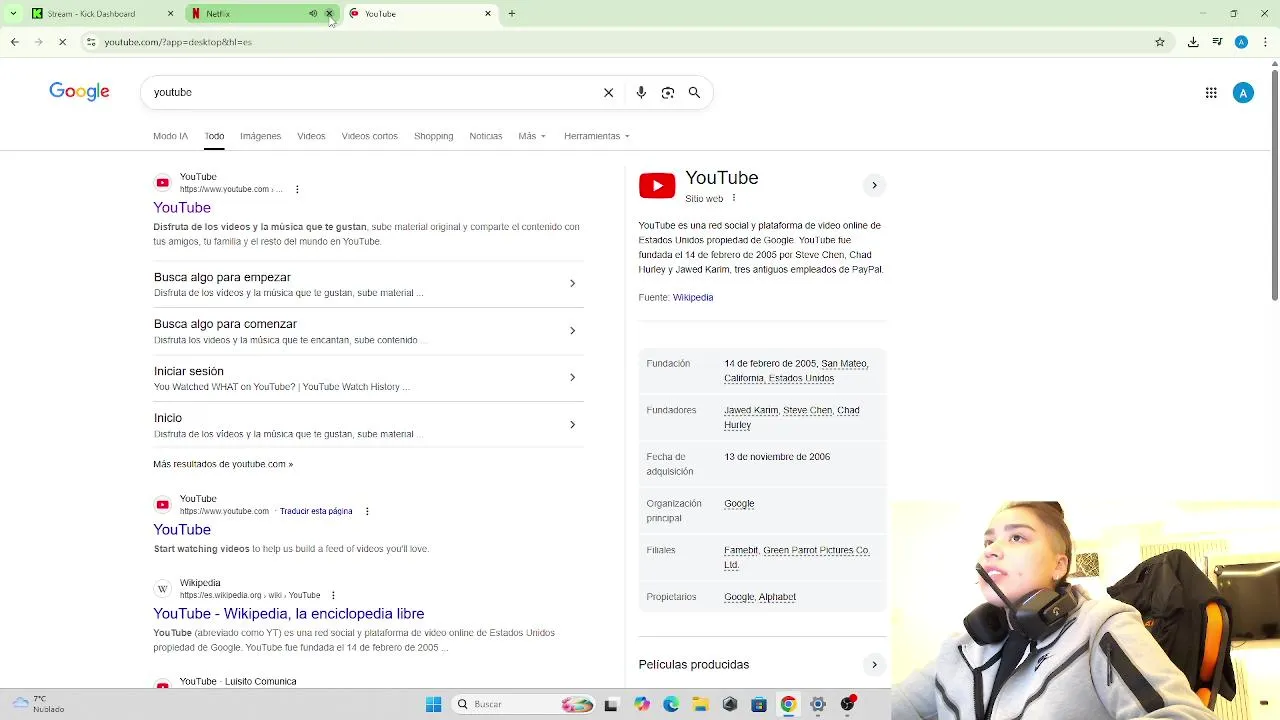The width and height of the screenshot is (1280, 720).
Task: Mute audio on the Netflix tab
Action: 313,14
